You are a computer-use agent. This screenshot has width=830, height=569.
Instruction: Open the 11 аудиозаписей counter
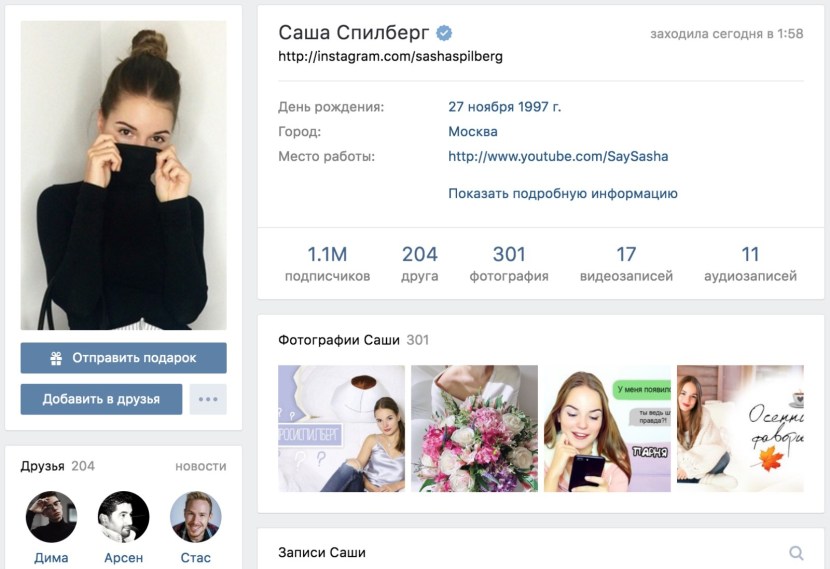750,263
